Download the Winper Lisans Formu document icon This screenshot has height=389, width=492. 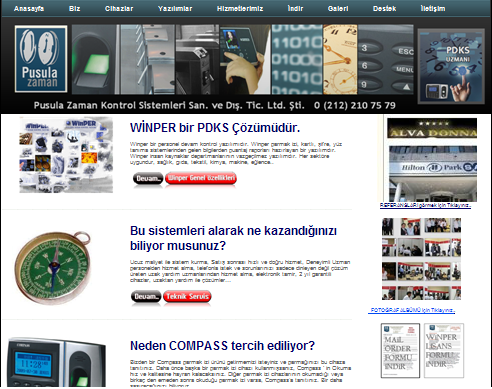pyautogui.click(x=444, y=350)
